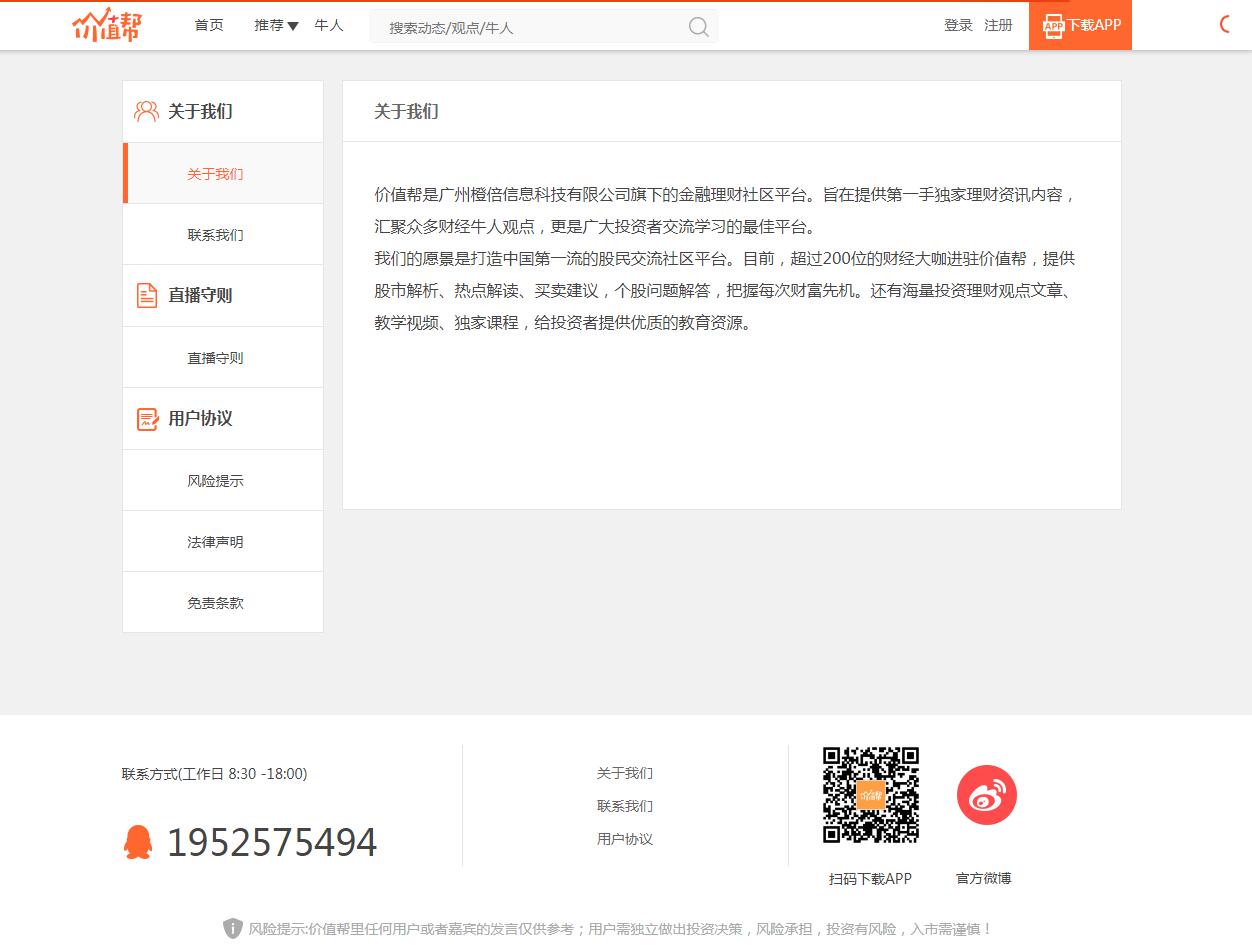The height and width of the screenshot is (945, 1252).
Task: Click the 风险提示 disclaimer text in the footer
Action: pyautogui.click(x=620, y=929)
